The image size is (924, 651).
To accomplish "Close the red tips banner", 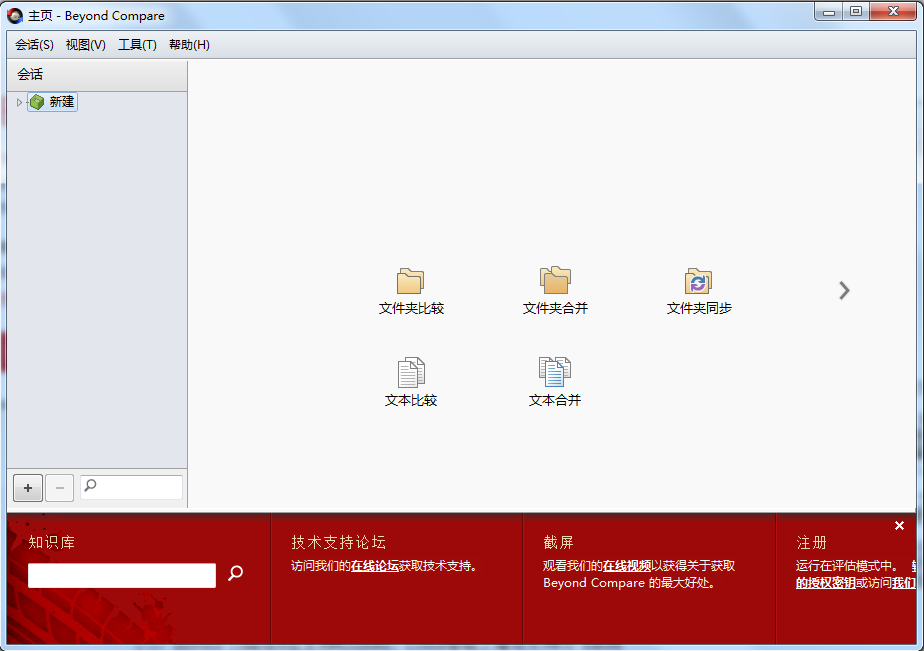I will click(899, 526).
